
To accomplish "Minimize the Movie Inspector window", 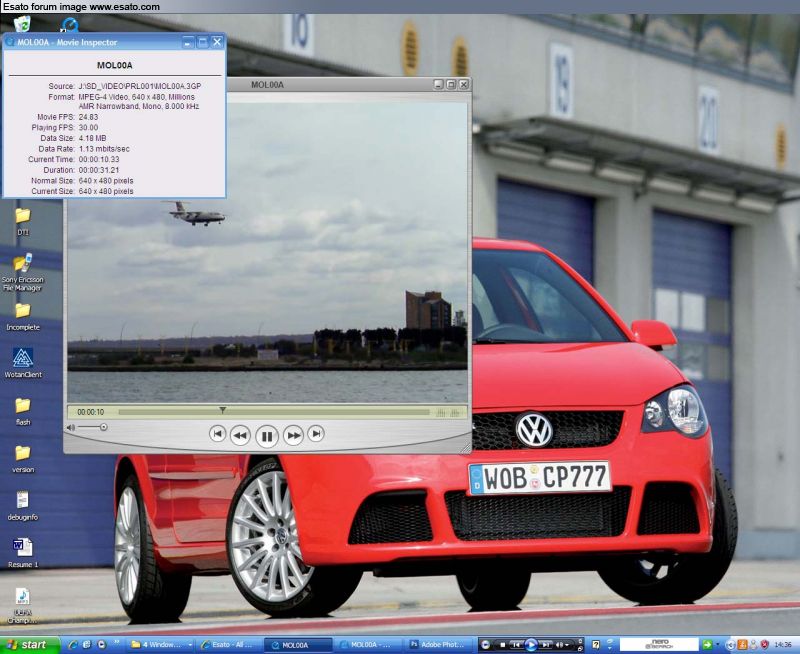I will tap(188, 42).
